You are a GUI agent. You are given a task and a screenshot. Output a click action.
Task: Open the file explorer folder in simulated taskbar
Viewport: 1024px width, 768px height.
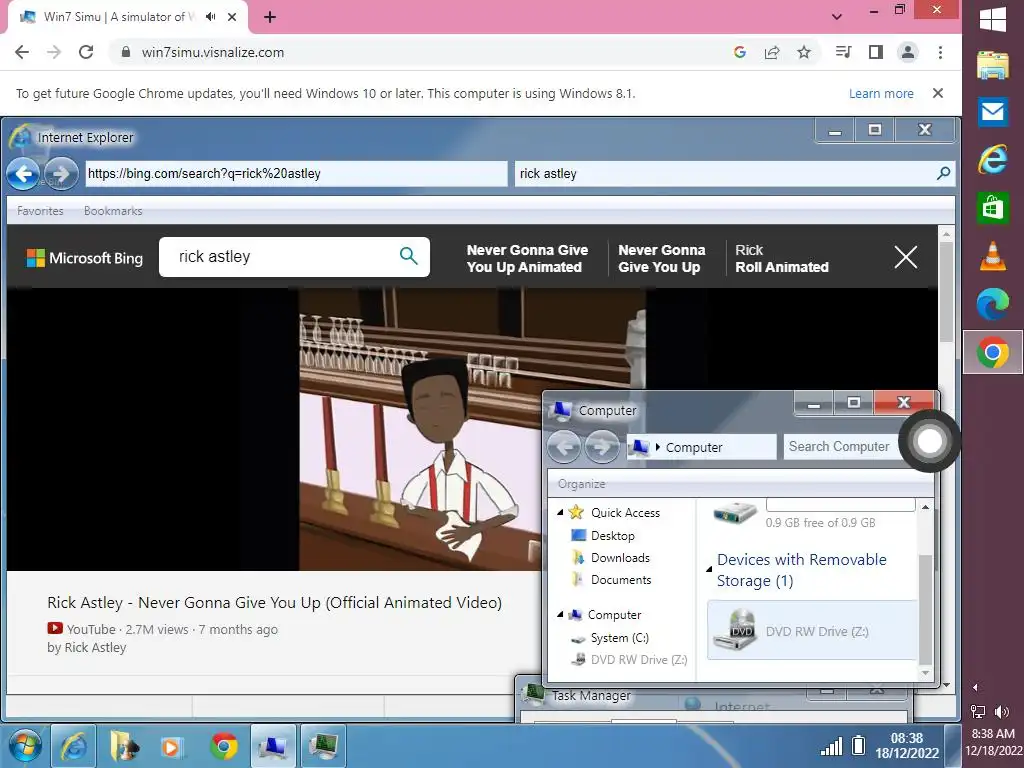point(123,746)
